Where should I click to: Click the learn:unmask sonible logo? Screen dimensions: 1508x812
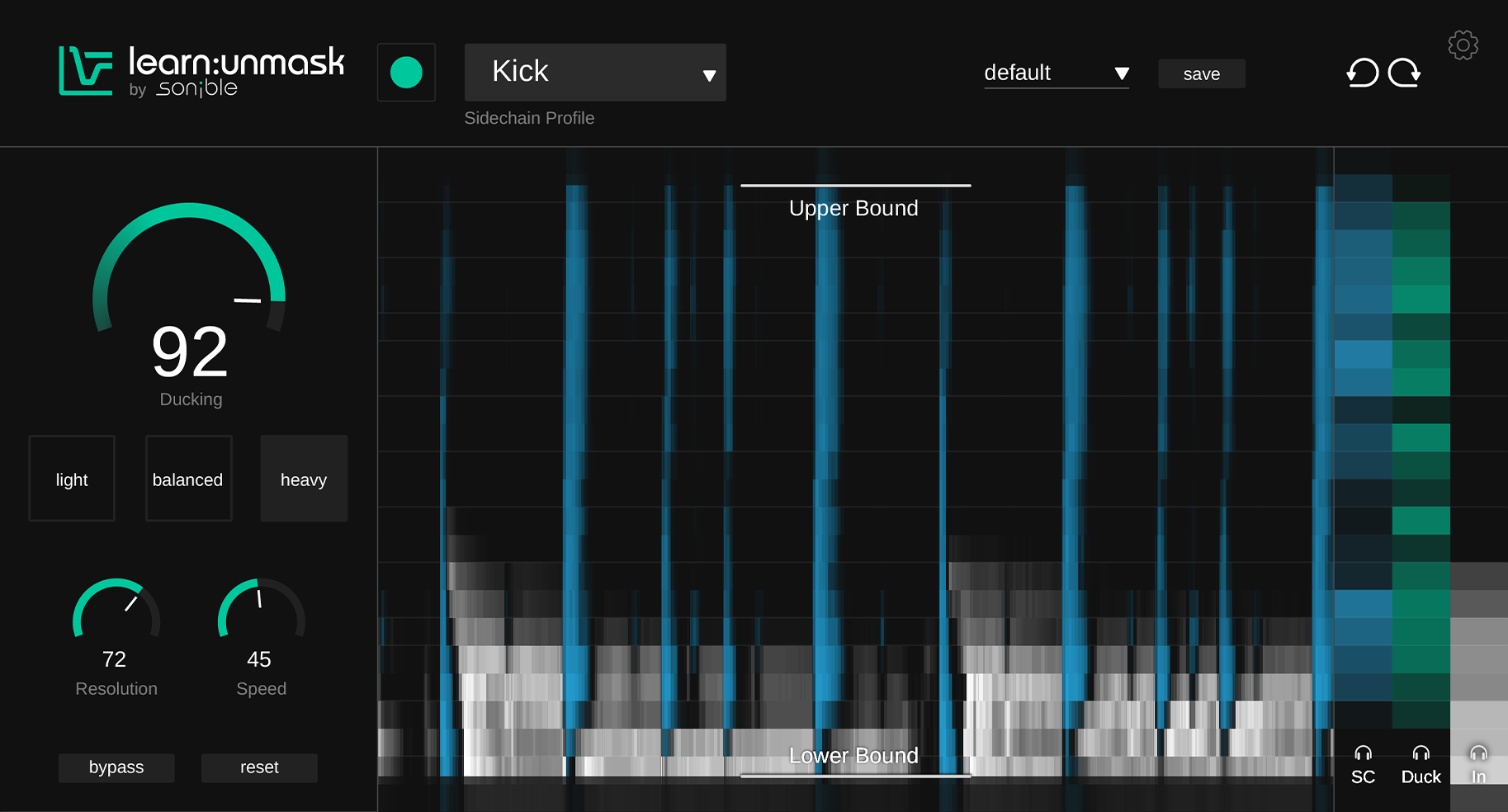click(201, 72)
